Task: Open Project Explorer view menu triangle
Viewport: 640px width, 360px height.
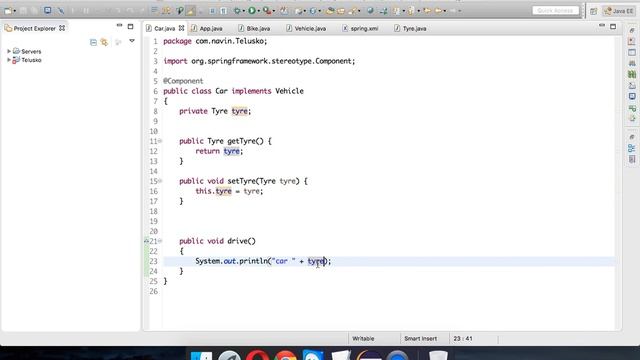Action: [132, 41]
